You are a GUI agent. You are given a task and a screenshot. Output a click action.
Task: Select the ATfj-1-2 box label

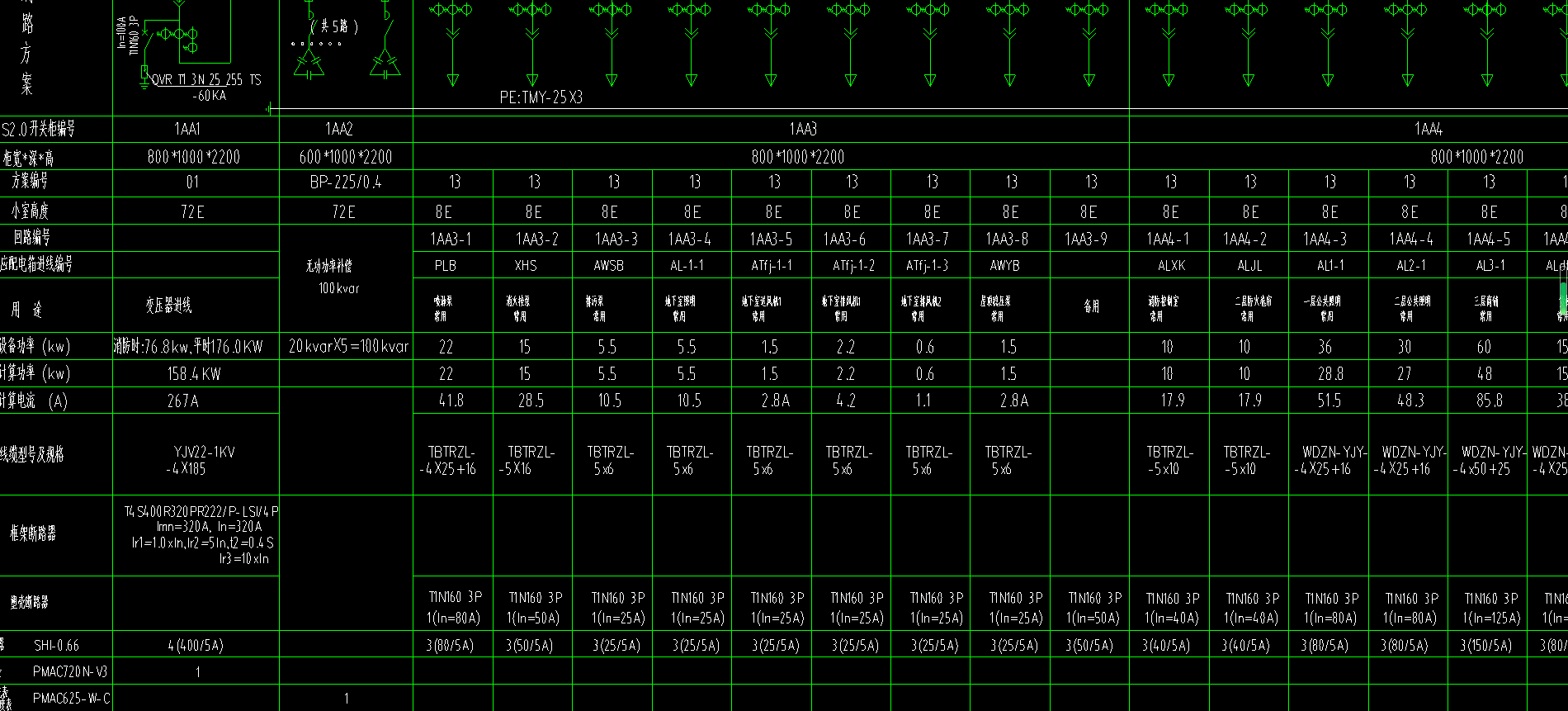coord(853,266)
